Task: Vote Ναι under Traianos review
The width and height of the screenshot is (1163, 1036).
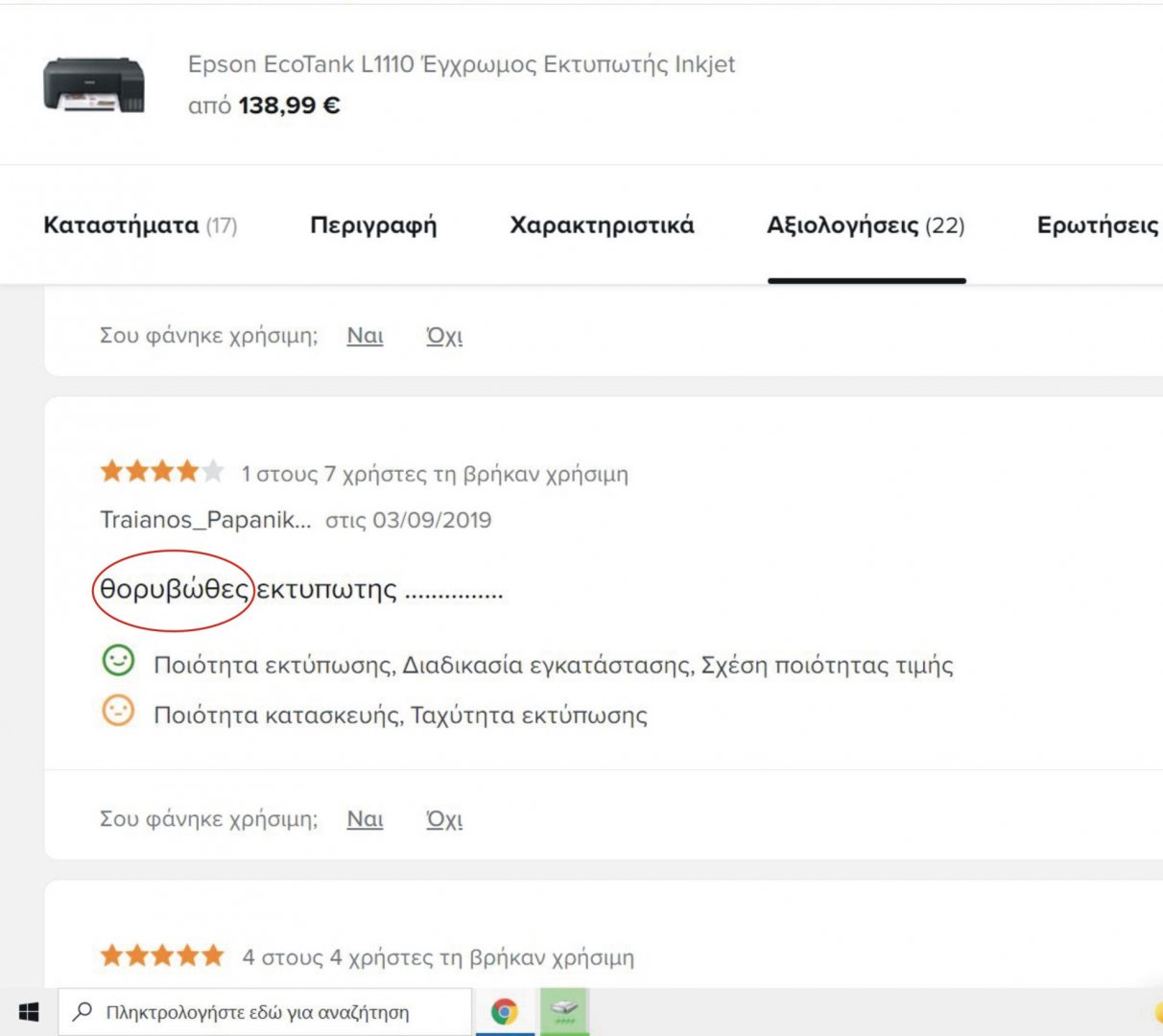Action: click(x=365, y=819)
